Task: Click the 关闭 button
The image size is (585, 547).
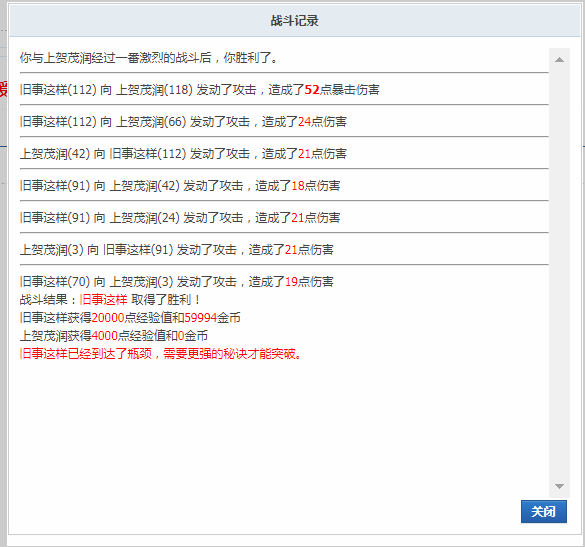Action: click(544, 512)
